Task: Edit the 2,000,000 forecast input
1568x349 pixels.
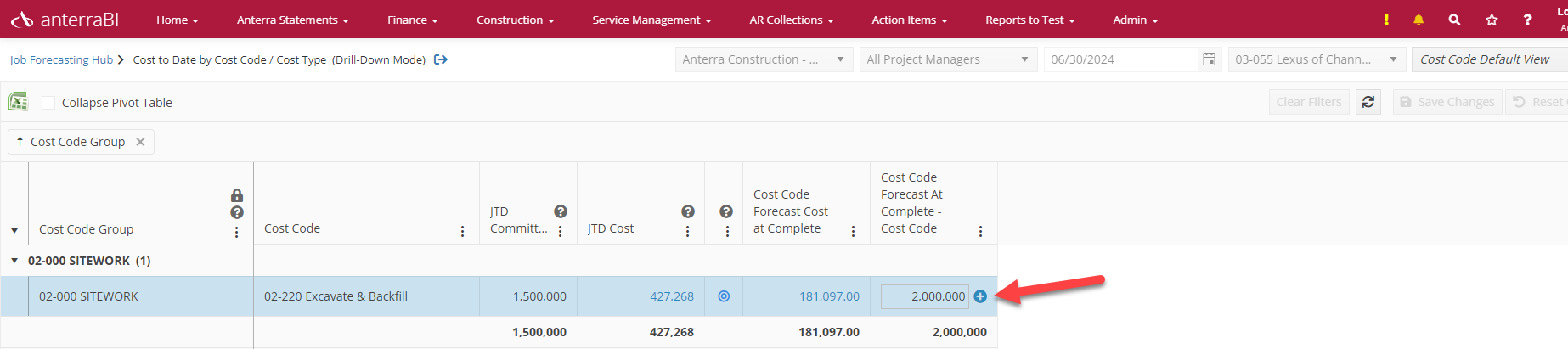Action: click(925, 296)
